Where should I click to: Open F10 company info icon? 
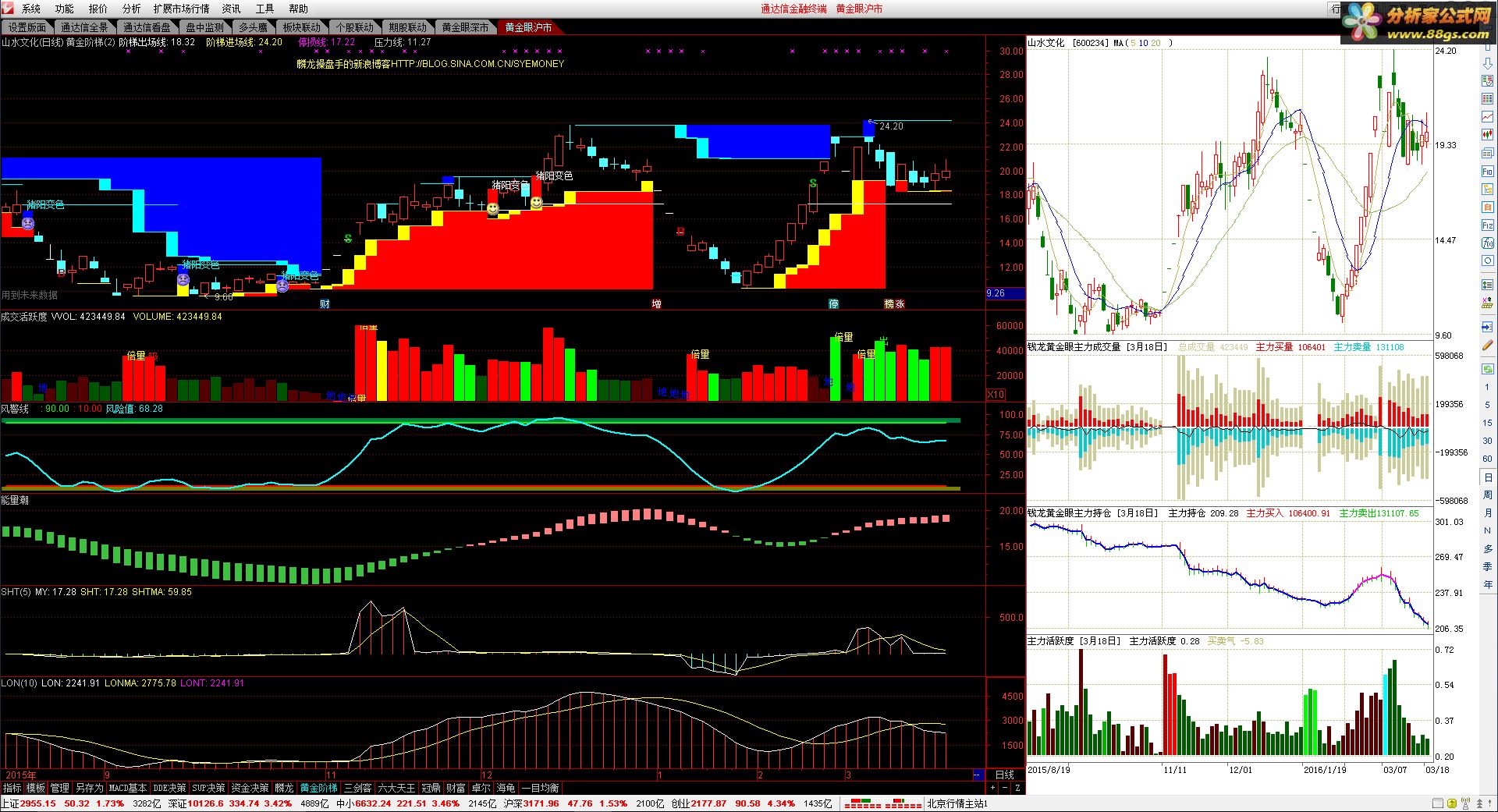pyautogui.click(x=1487, y=172)
